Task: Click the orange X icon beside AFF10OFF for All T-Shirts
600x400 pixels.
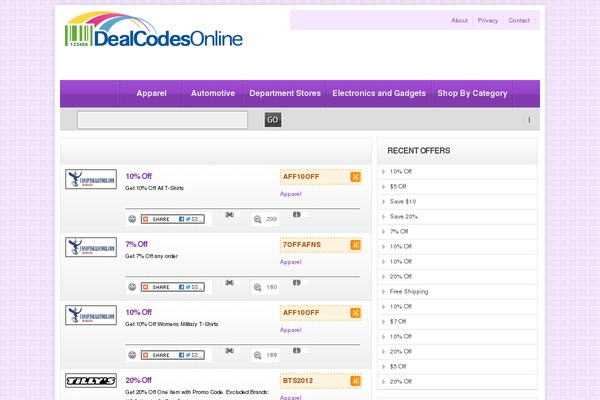Action: 355,177
